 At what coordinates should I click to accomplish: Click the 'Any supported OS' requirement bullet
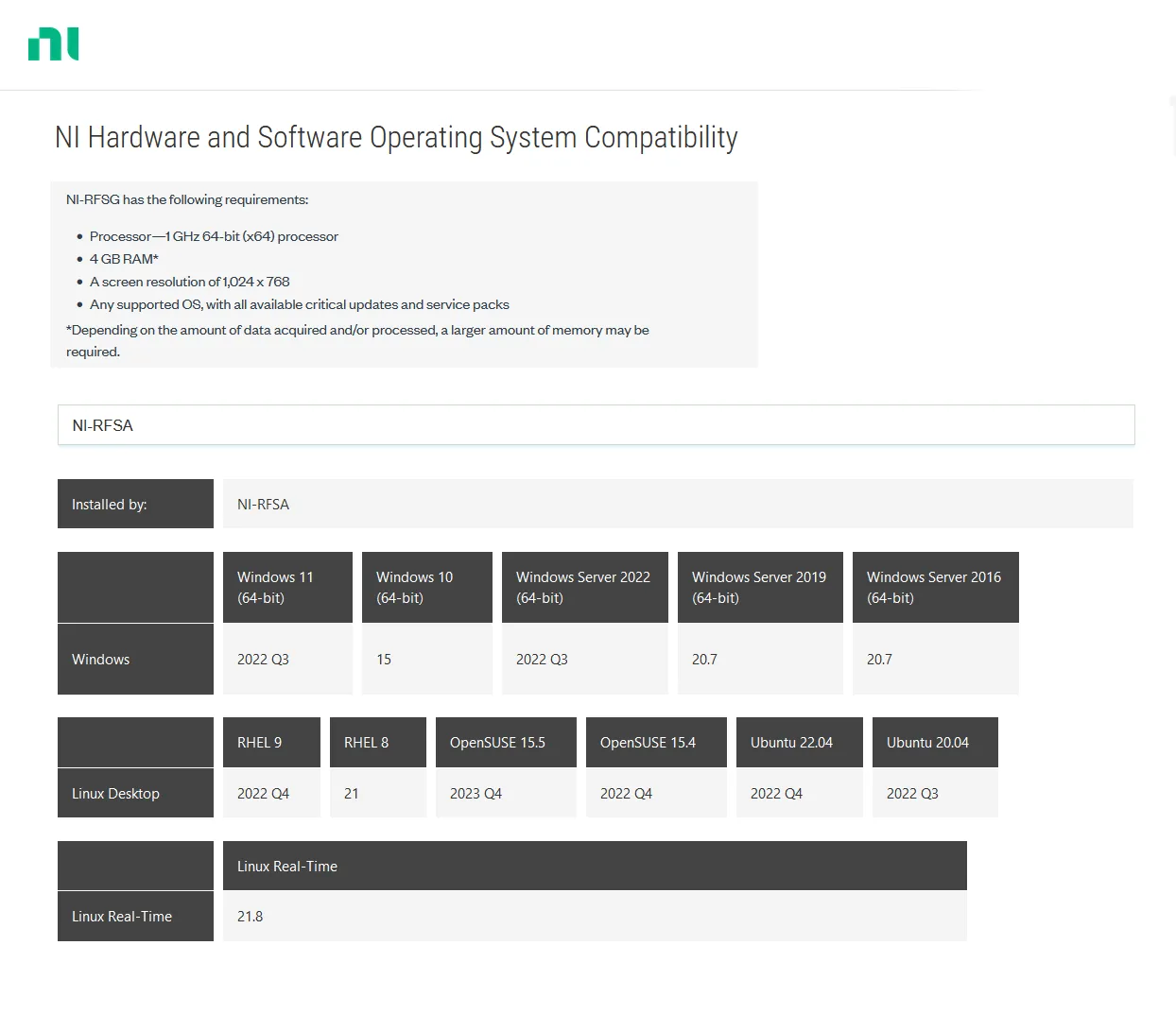tap(299, 304)
